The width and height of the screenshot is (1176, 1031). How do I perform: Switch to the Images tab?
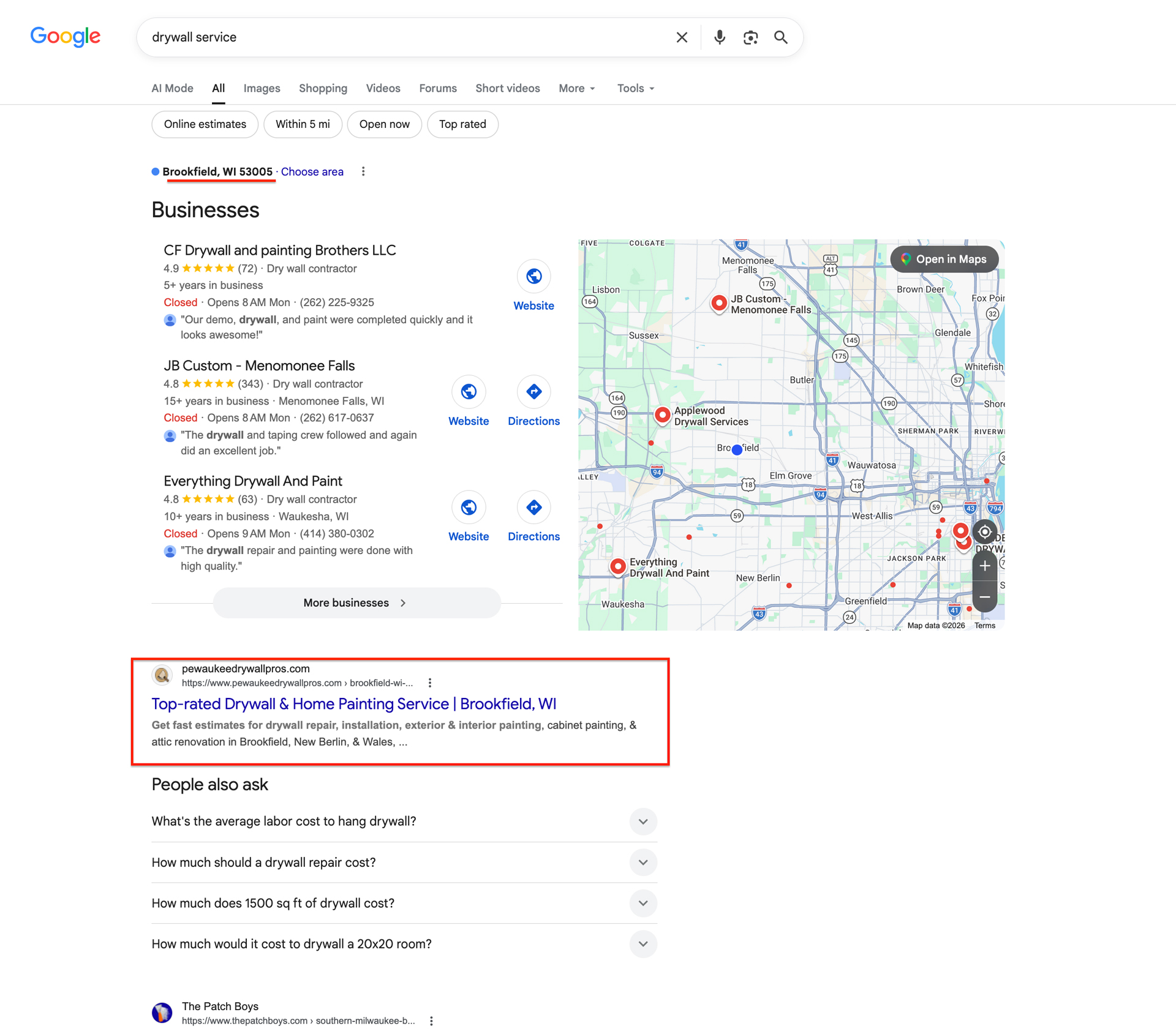pyautogui.click(x=262, y=88)
